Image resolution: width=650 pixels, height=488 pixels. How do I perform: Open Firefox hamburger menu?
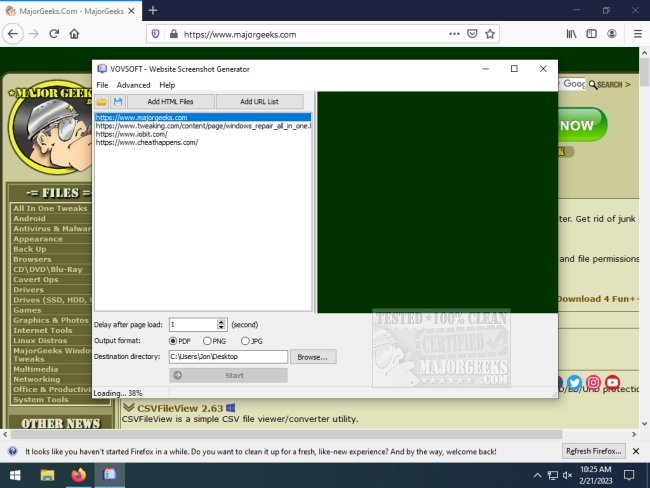pyautogui.click(x=638, y=34)
